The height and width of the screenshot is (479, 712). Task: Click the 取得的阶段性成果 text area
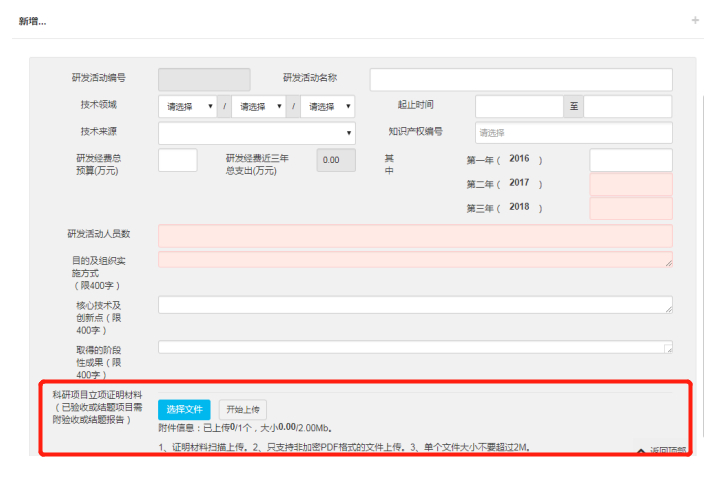coord(414,347)
